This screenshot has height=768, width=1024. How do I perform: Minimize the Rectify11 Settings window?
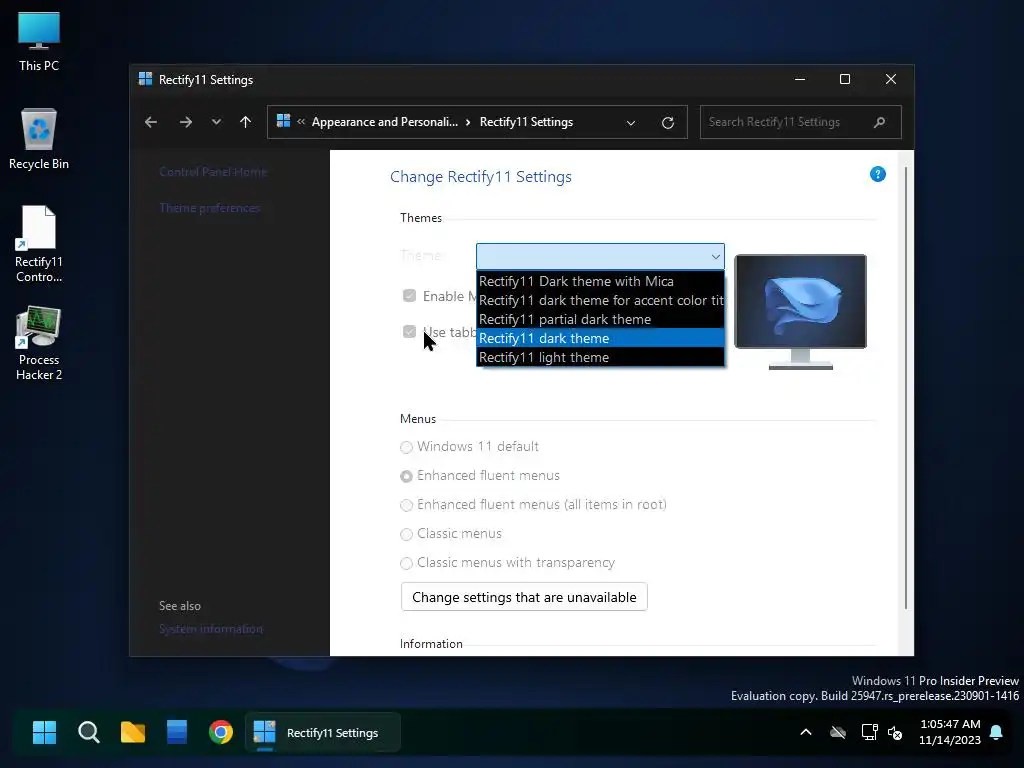pyautogui.click(x=800, y=79)
